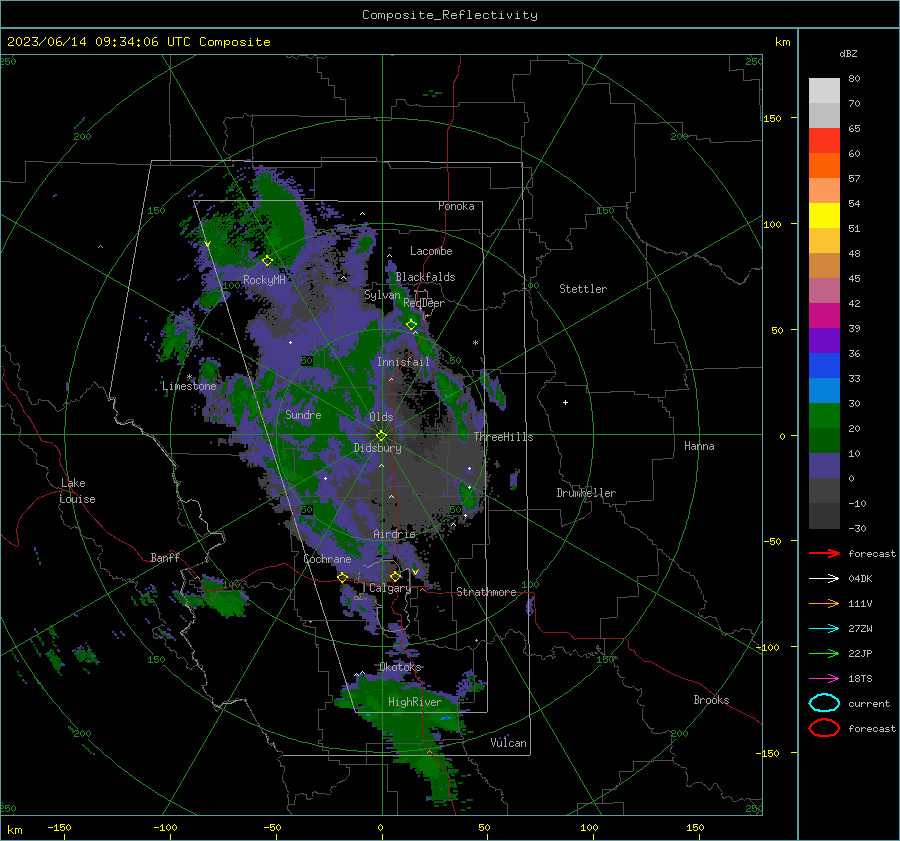
Task: Click the asterisk marker beside Limestone
Action: tap(189, 377)
